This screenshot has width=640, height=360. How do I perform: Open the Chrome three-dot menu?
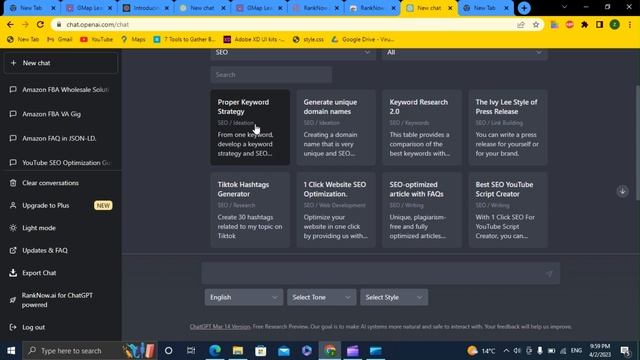click(x=630, y=25)
